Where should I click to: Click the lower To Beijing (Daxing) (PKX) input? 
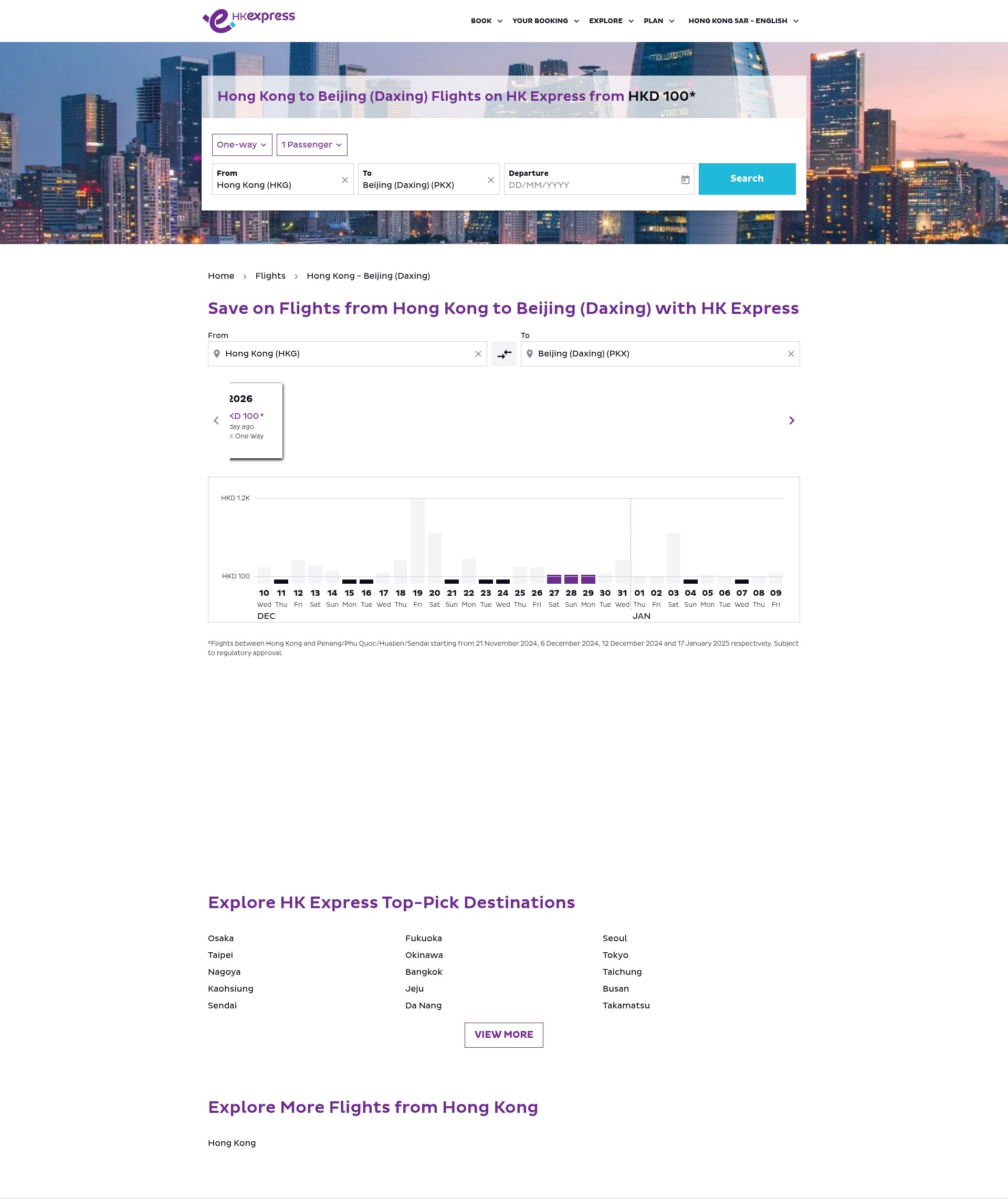(x=660, y=354)
